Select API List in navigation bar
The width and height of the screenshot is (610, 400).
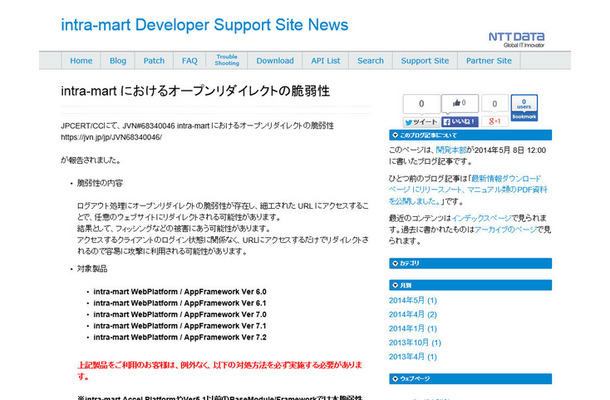[x=325, y=61]
